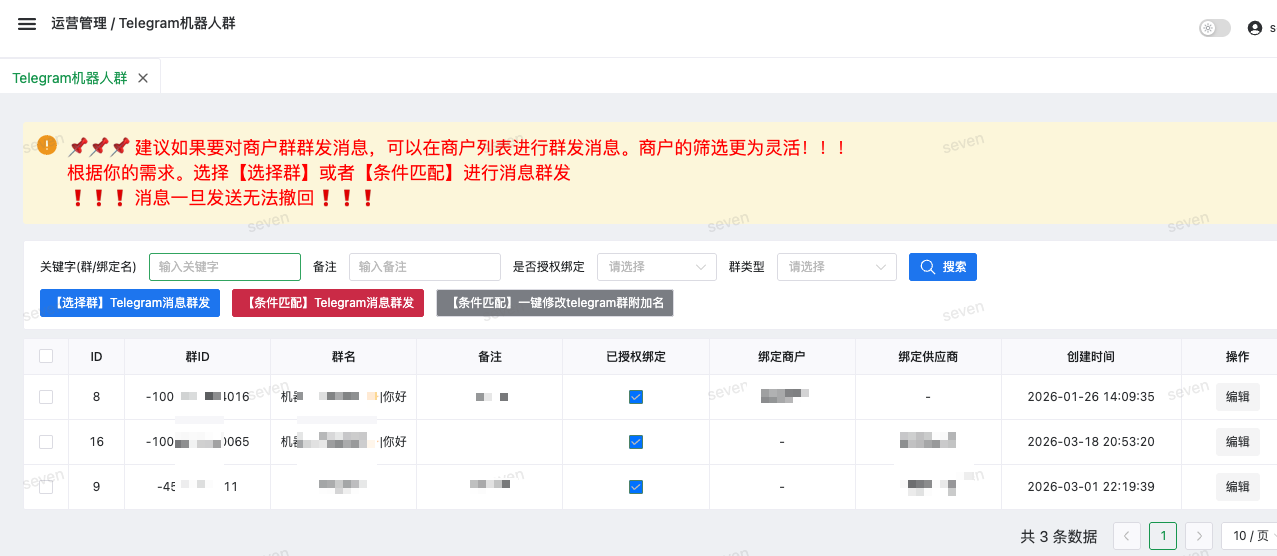Click gray 一键修改telegram群附加名 button
The image size is (1277, 556).
point(555,303)
